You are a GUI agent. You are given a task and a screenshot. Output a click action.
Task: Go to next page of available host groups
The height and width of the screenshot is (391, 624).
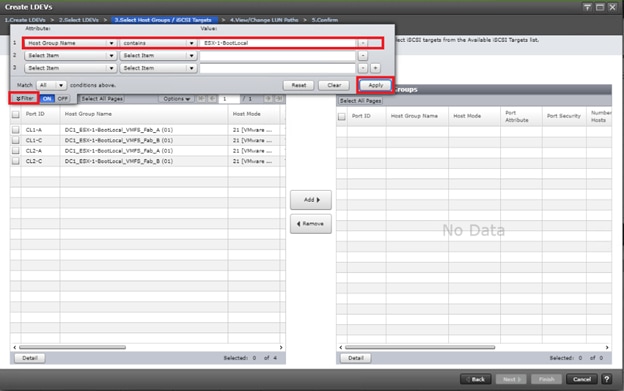coord(268,99)
